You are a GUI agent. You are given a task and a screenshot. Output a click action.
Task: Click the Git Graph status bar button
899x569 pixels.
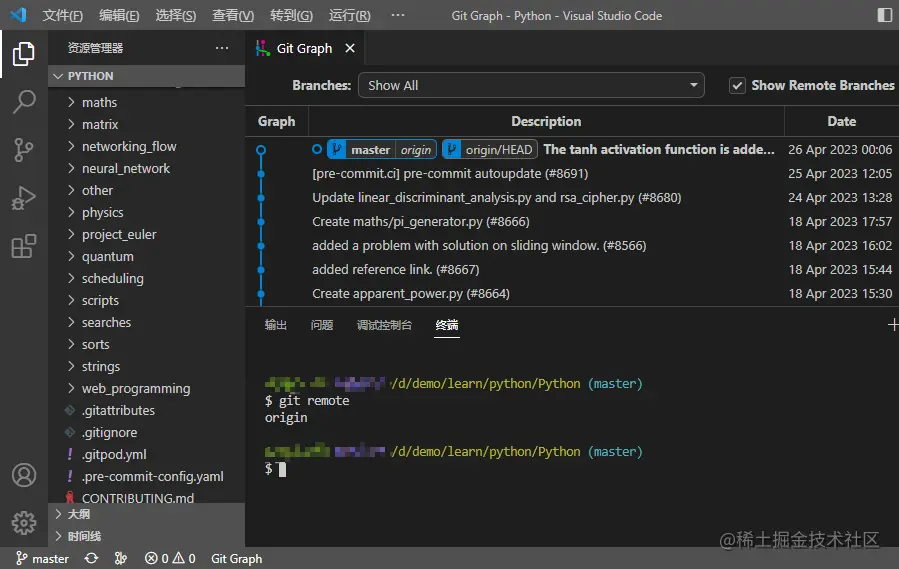[x=236, y=559]
